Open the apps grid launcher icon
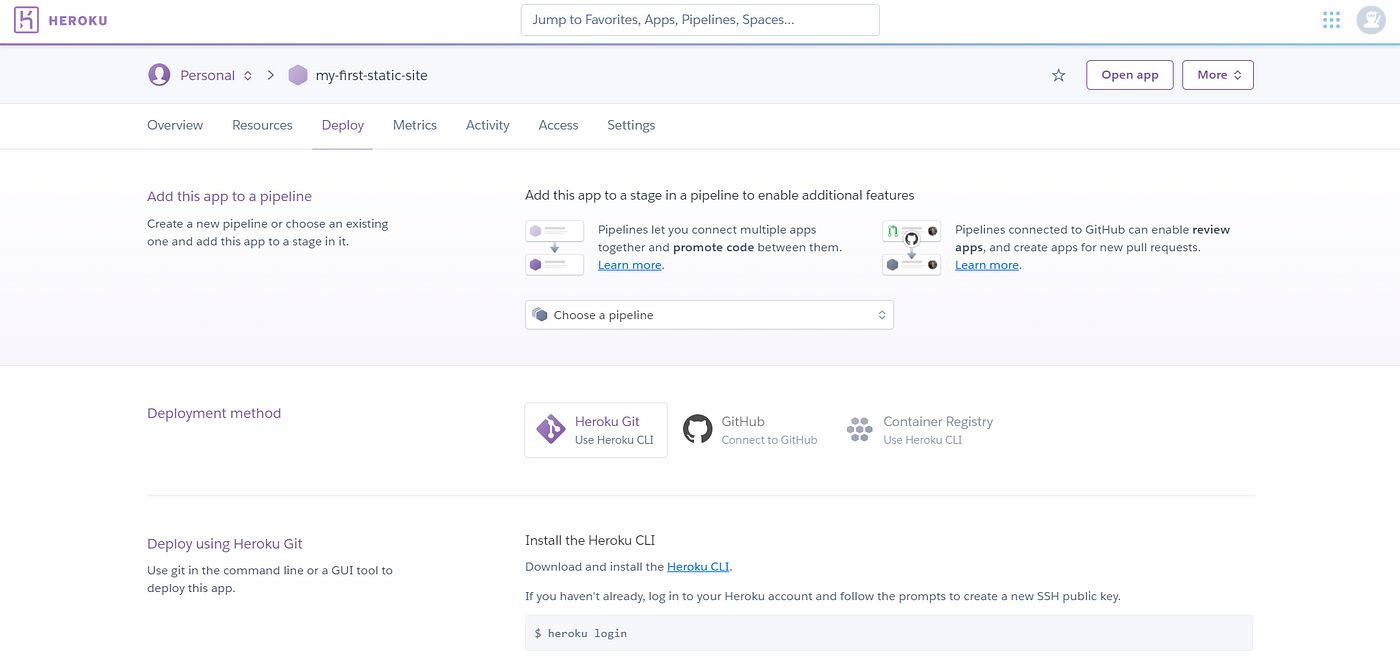Viewport: 1400px width, 670px height. [x=1331, y=20]
